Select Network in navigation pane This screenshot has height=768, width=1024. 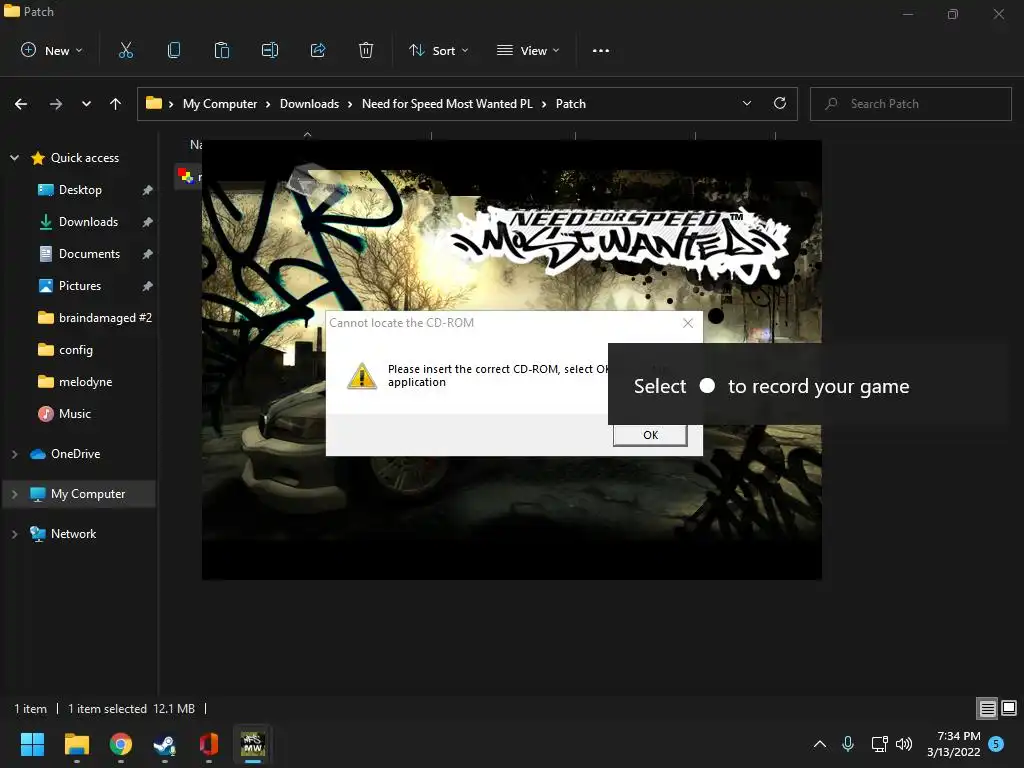tap(74, 534)
